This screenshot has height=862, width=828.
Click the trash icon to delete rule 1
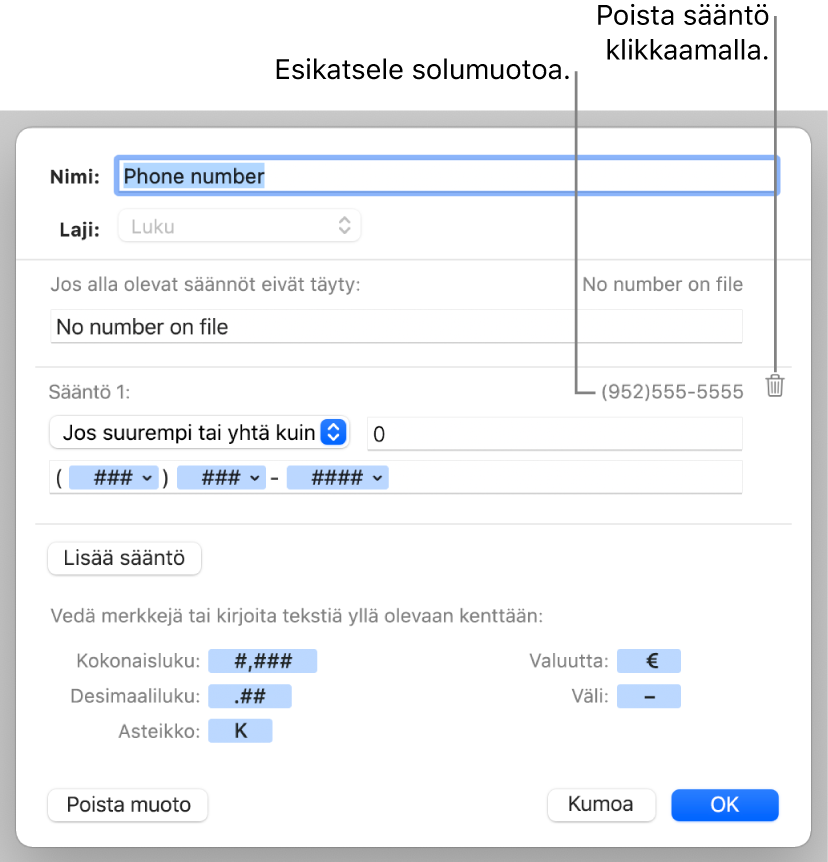[x=775, y=386]
